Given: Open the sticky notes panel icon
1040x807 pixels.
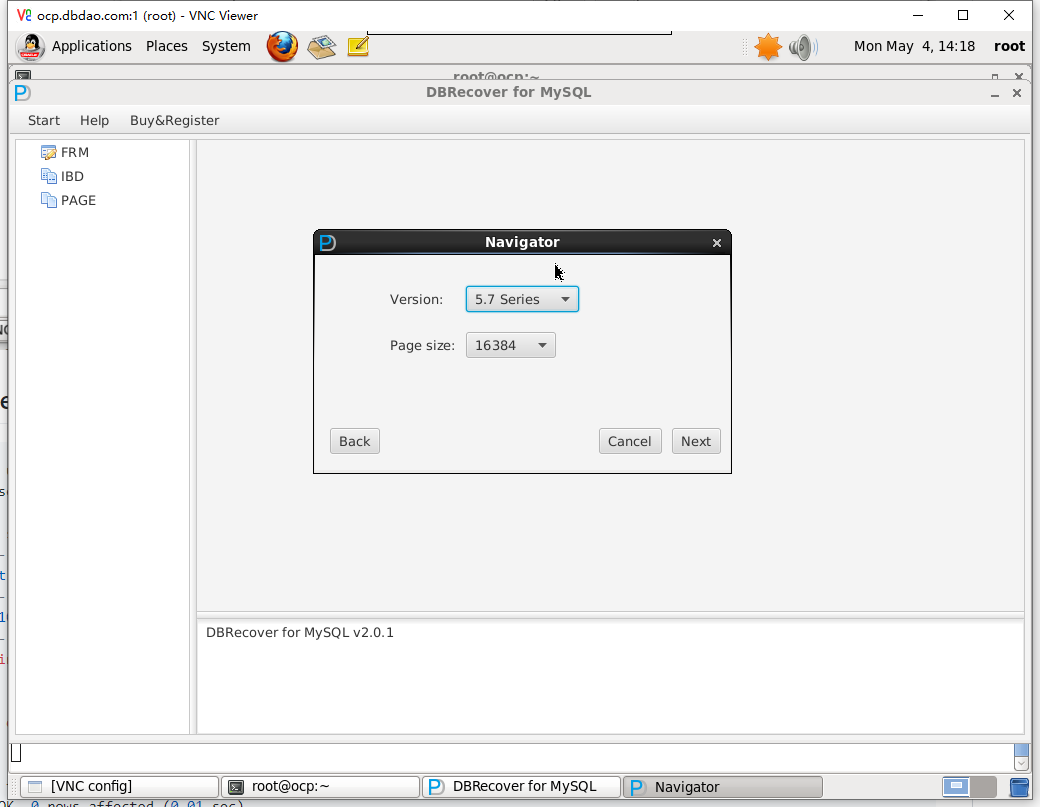Looking at the screenshot, I should [x=357, y=46].
